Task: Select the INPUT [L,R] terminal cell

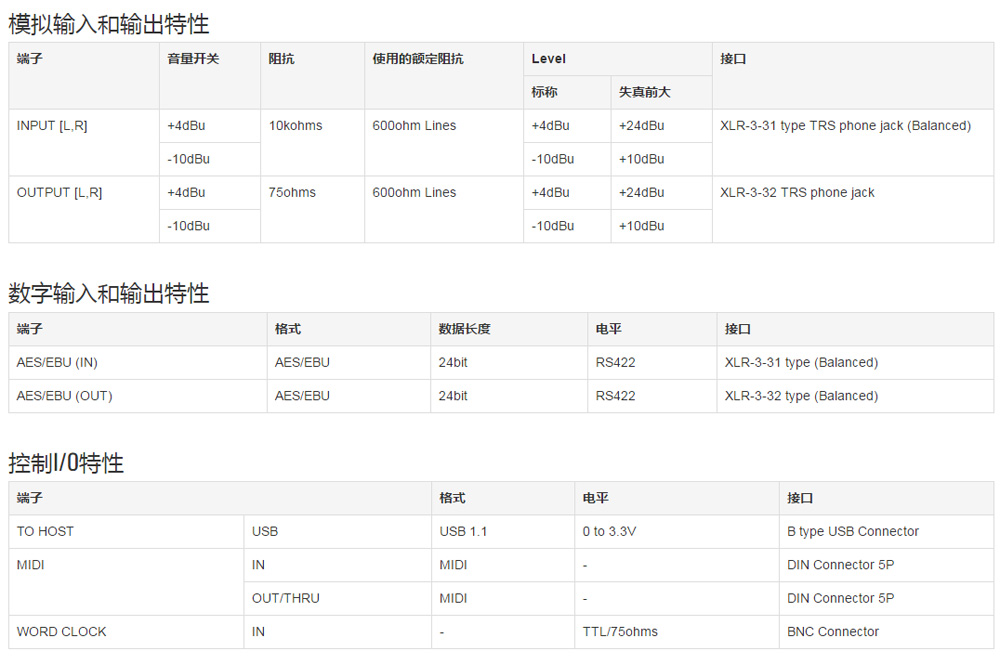Action: 52,126
